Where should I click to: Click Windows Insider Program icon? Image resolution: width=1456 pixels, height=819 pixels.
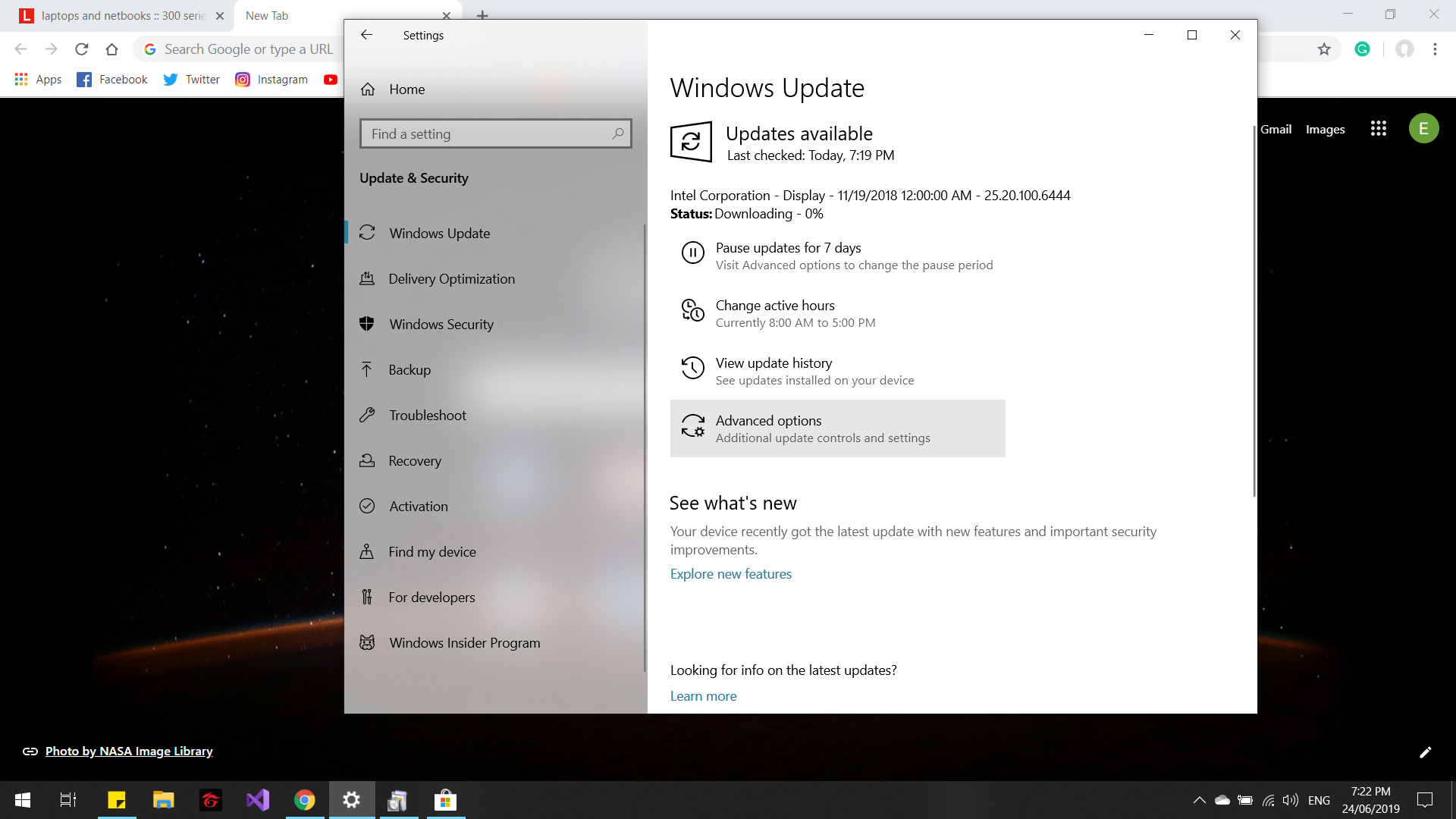click(367, 642)
